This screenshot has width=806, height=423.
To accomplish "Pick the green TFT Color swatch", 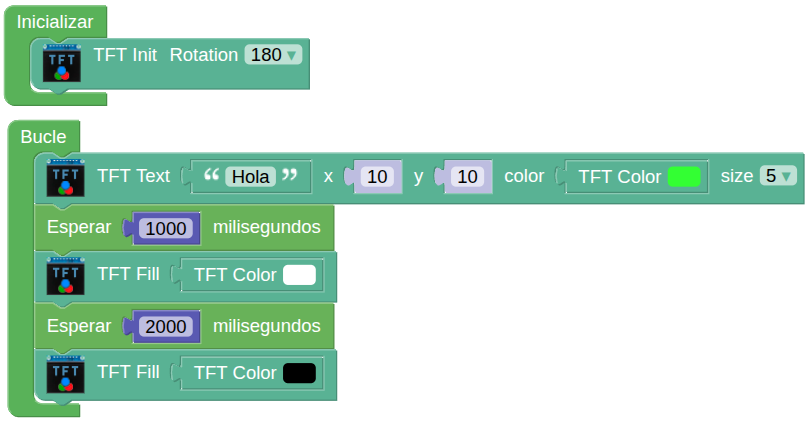I will (684, 177).
